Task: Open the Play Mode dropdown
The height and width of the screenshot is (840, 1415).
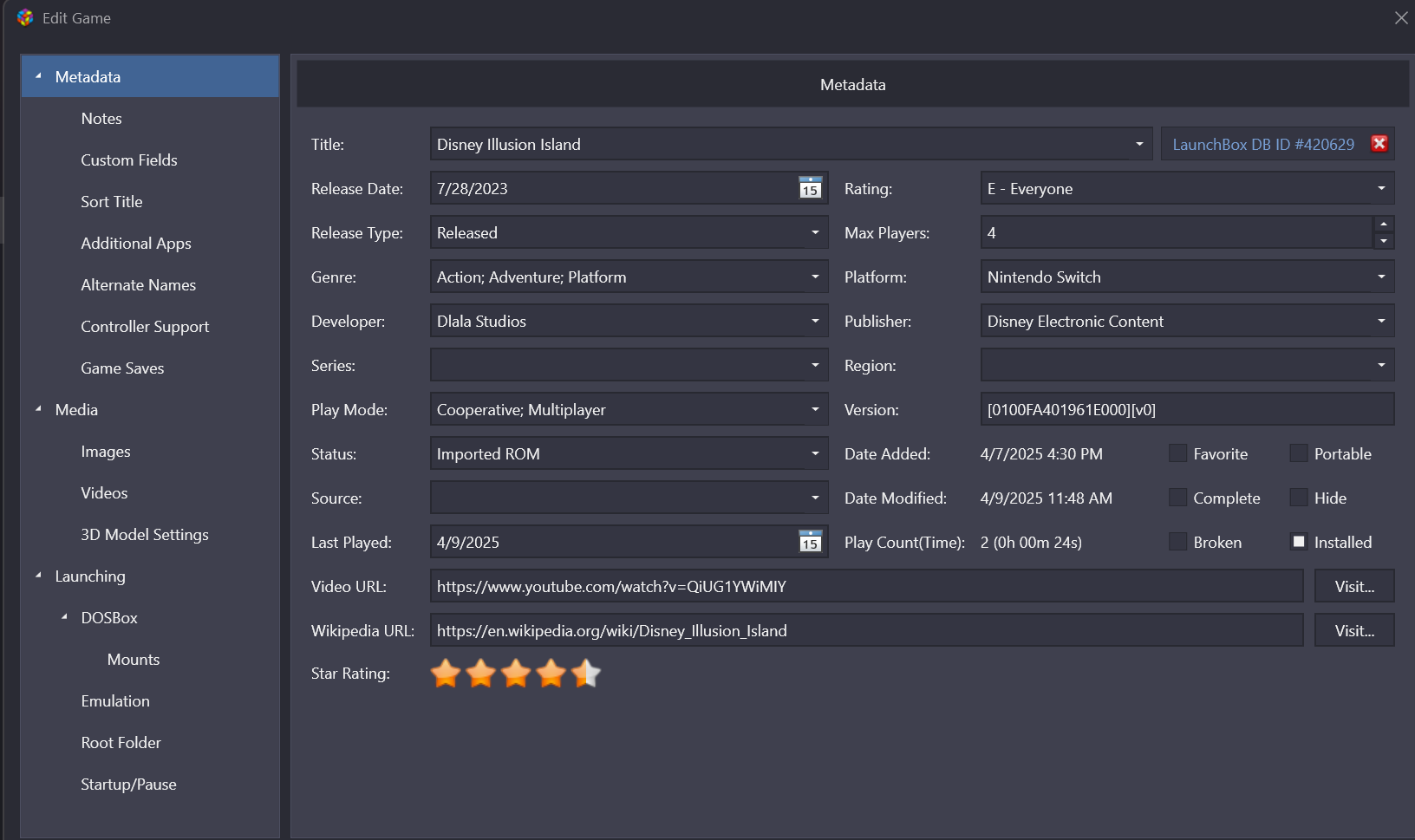Action: click(815, 409)
